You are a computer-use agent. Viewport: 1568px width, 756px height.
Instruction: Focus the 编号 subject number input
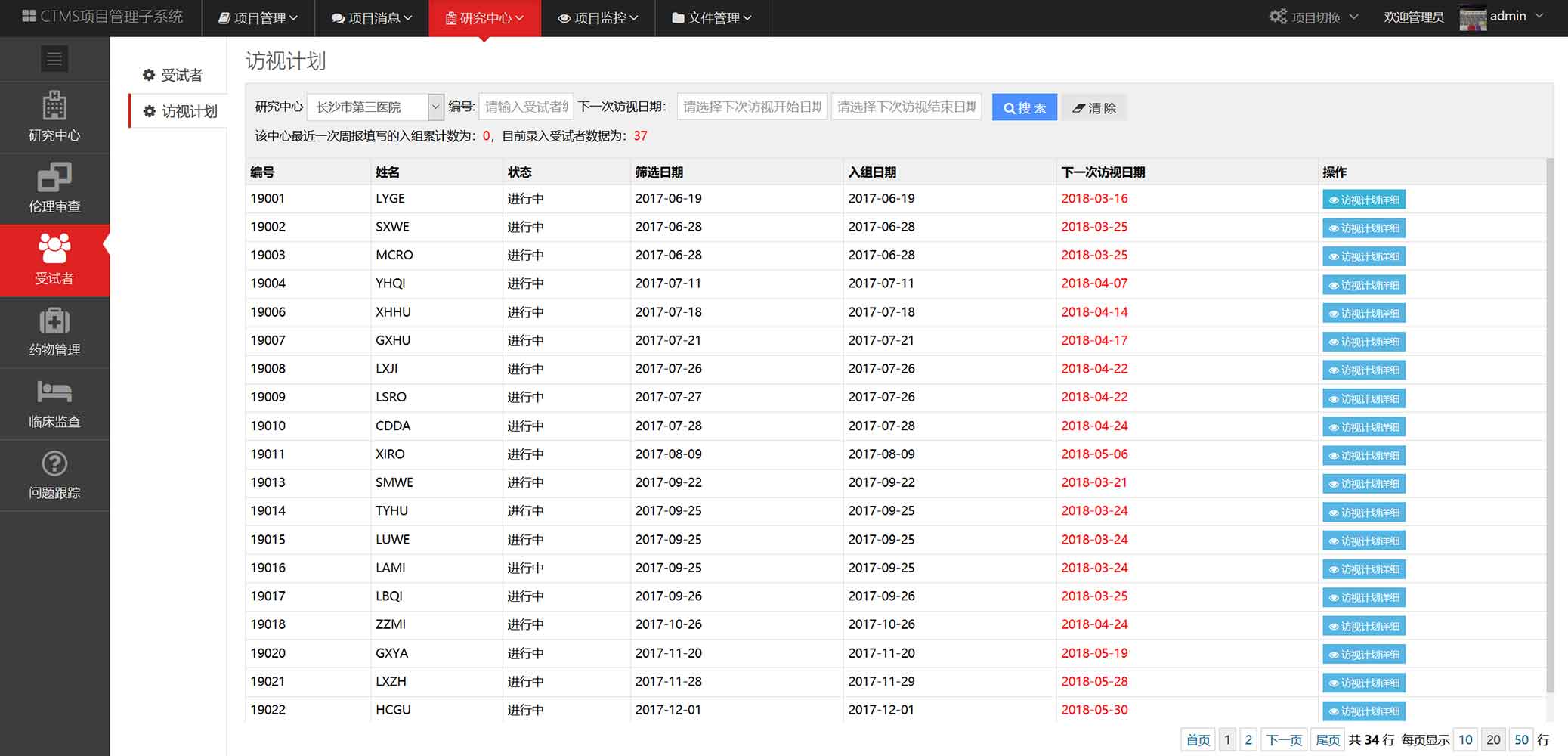point(526,107)
